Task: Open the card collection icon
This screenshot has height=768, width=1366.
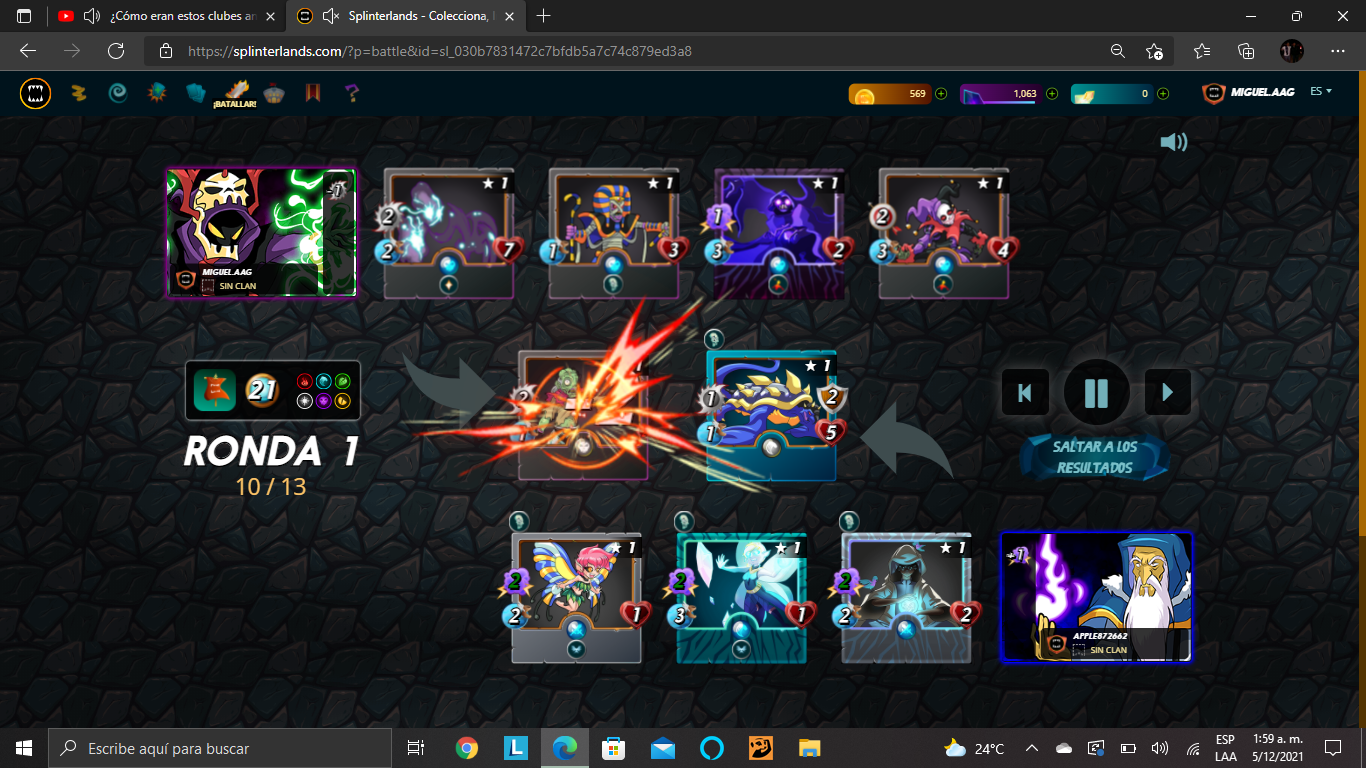Action: pyautogui.click(x=196, y=93)
